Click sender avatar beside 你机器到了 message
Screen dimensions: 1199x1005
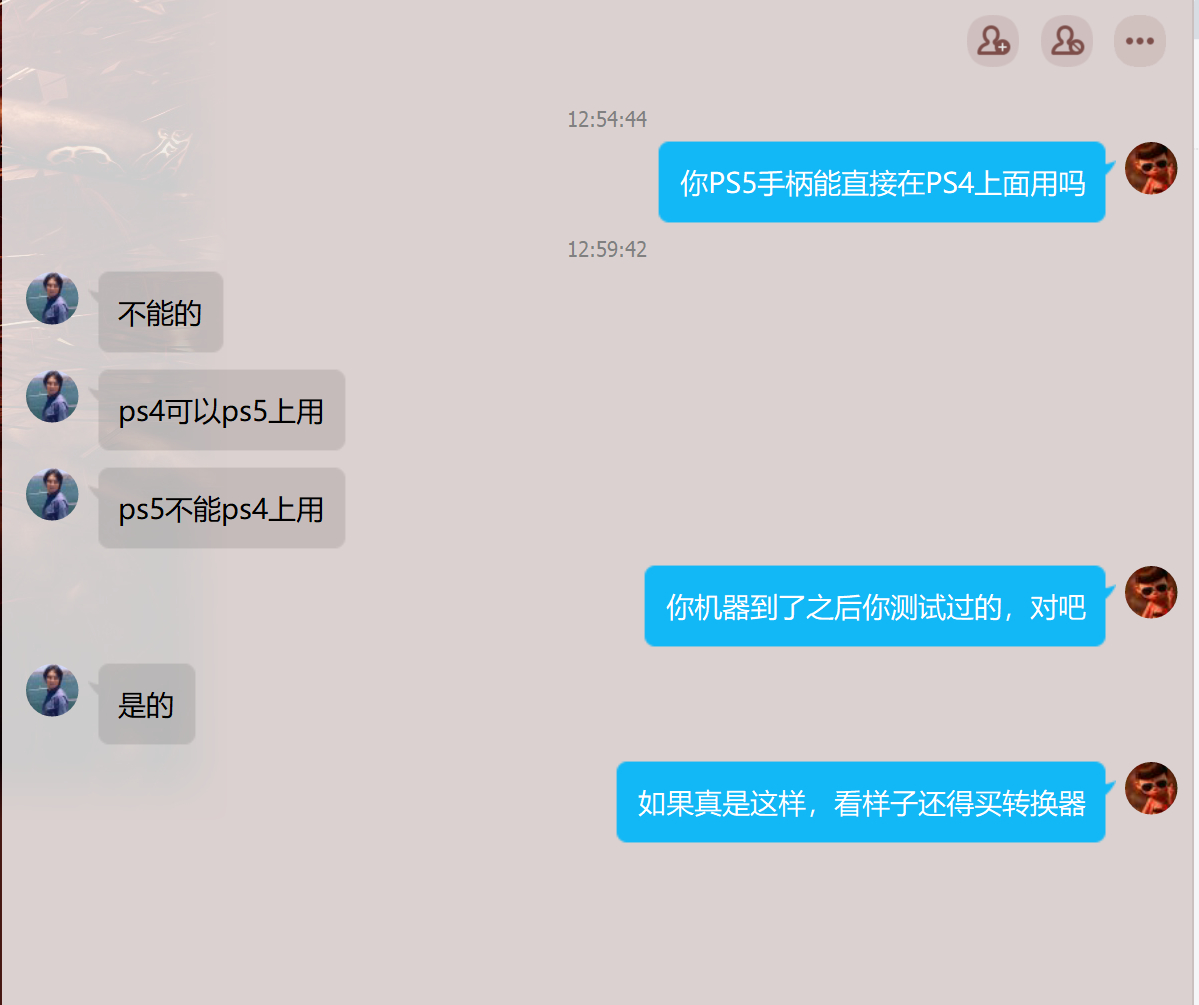(x=1151, y=592)
